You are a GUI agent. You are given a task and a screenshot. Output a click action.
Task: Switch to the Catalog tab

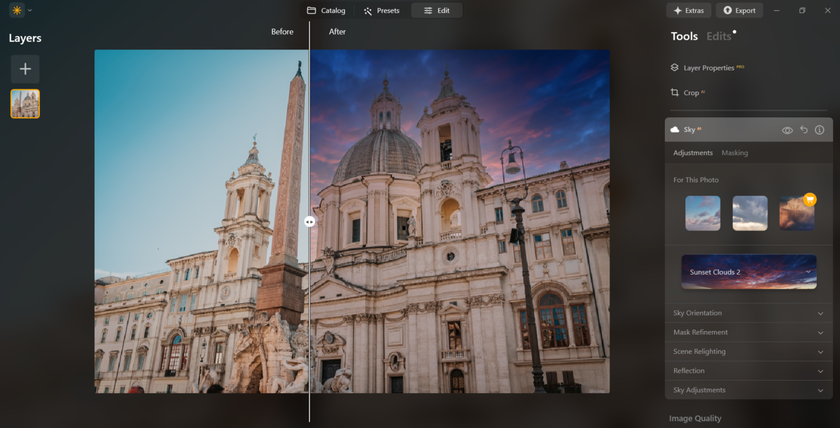326,10
